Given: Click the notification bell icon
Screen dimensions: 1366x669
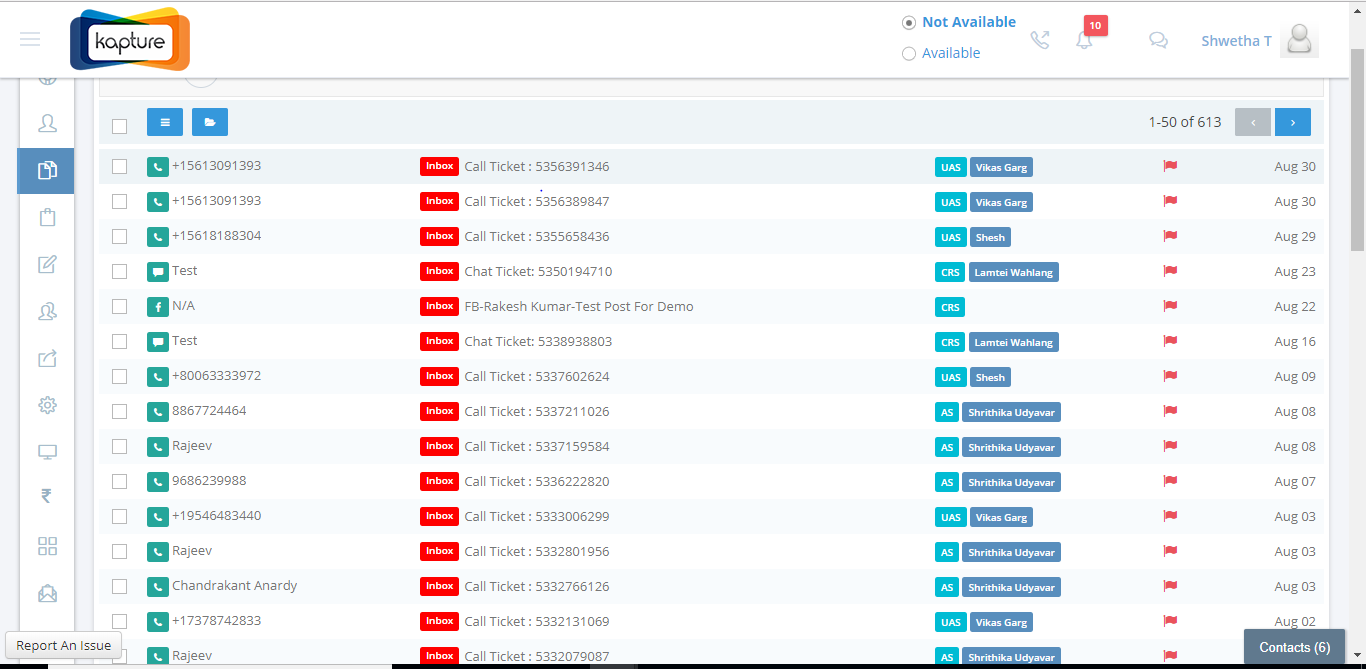Looking at the screenshot, I should (1084, 41).
